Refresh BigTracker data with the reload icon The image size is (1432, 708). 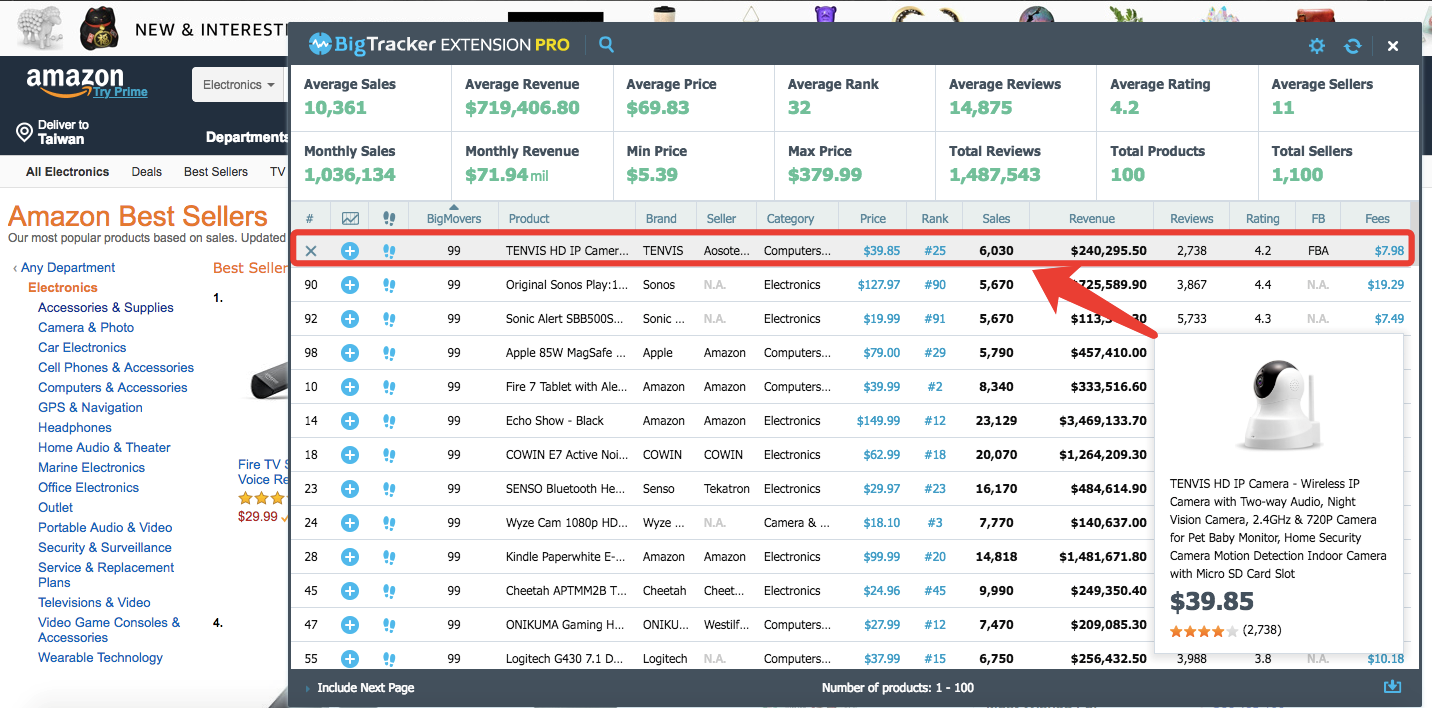click(1353, 46)
